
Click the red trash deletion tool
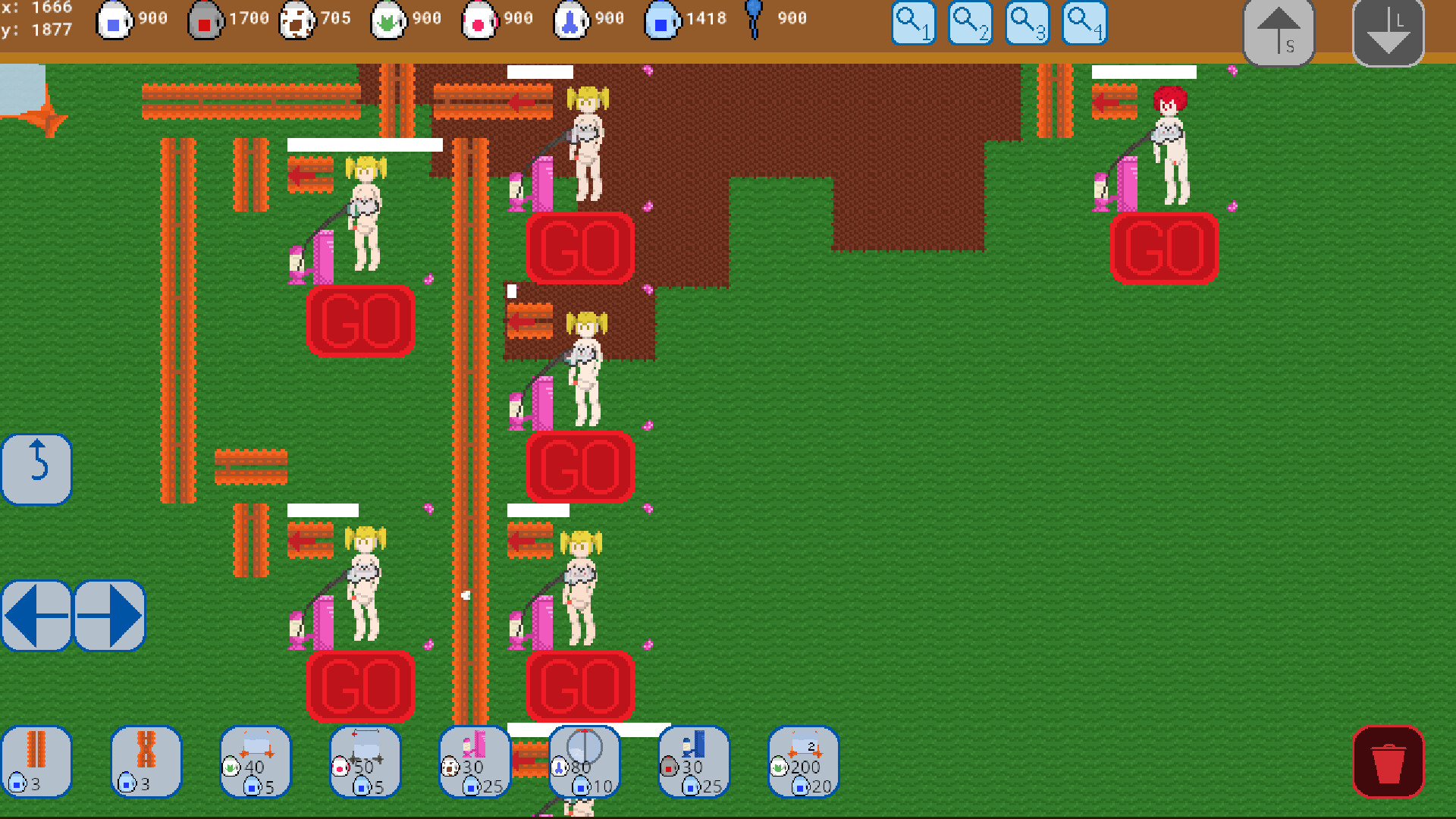(1390, 762)
